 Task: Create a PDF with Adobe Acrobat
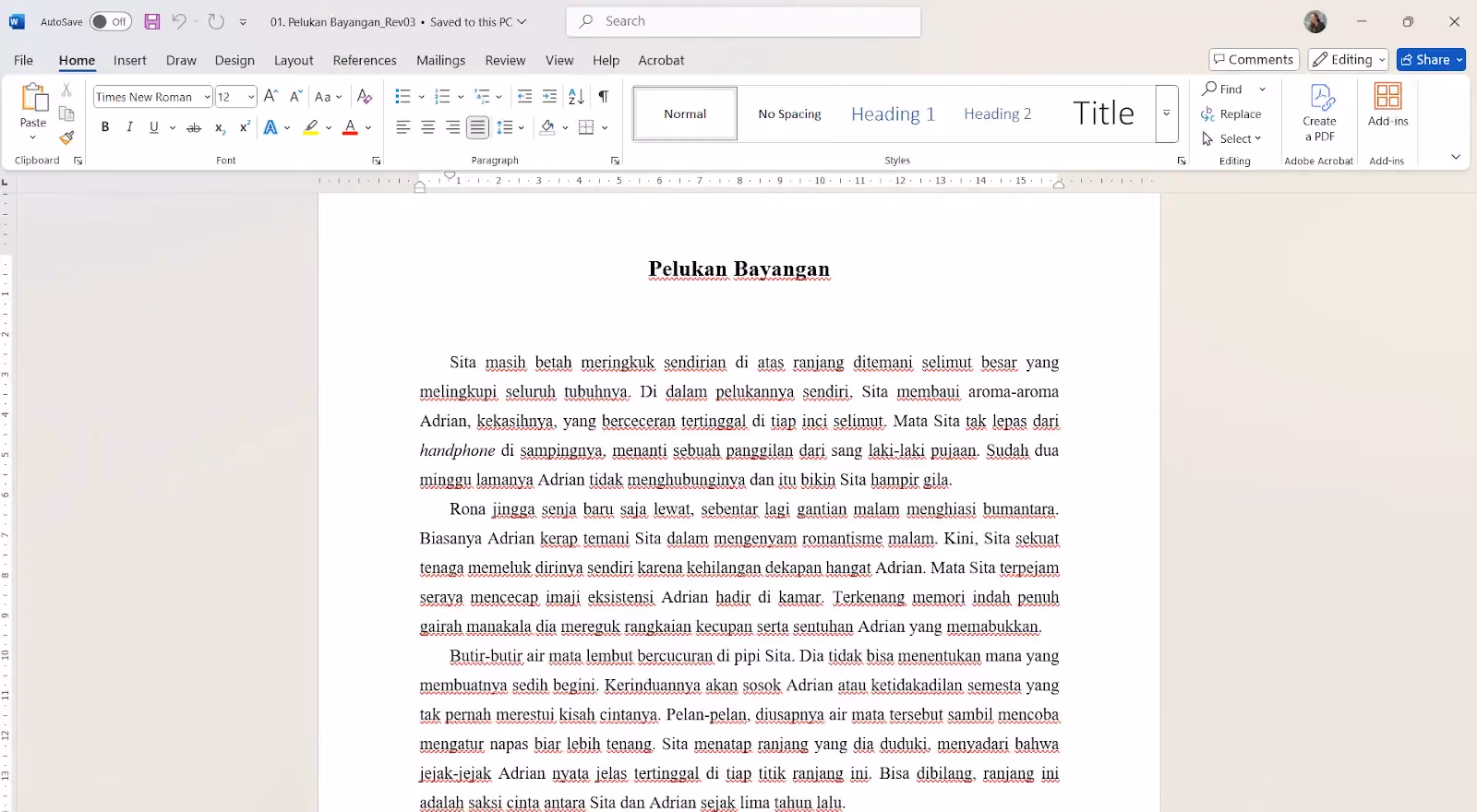point(1320,113)
